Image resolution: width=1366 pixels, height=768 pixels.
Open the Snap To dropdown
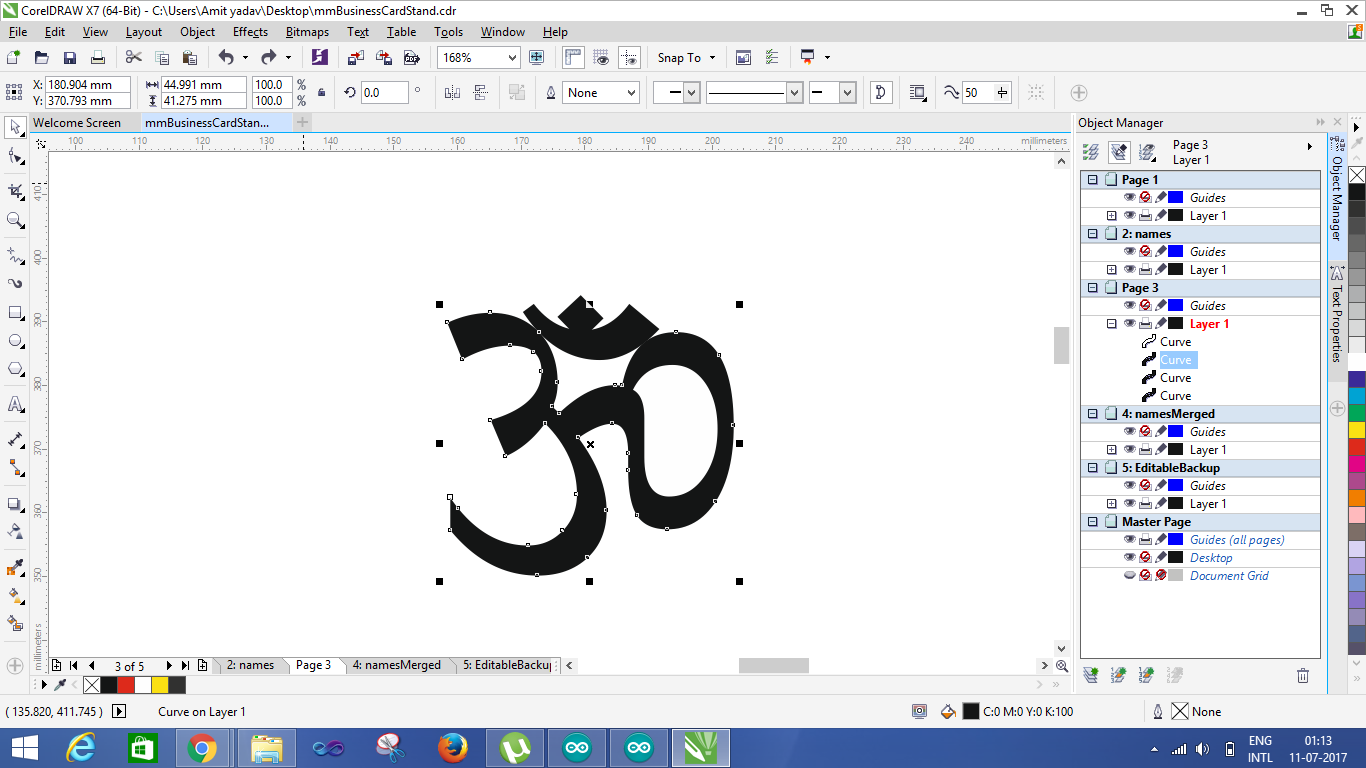687,58
